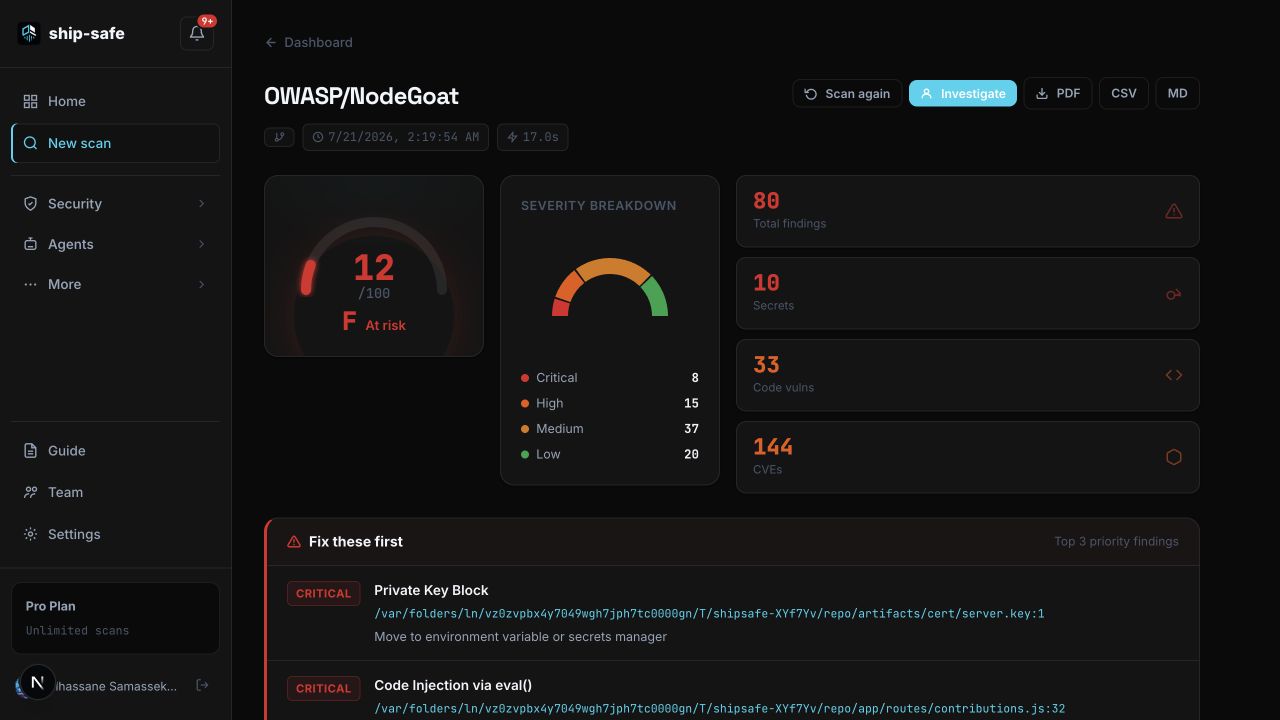This screenshot has width=1280, height=720.
Task: Open the Secrets card
Action: pos(968,293)
